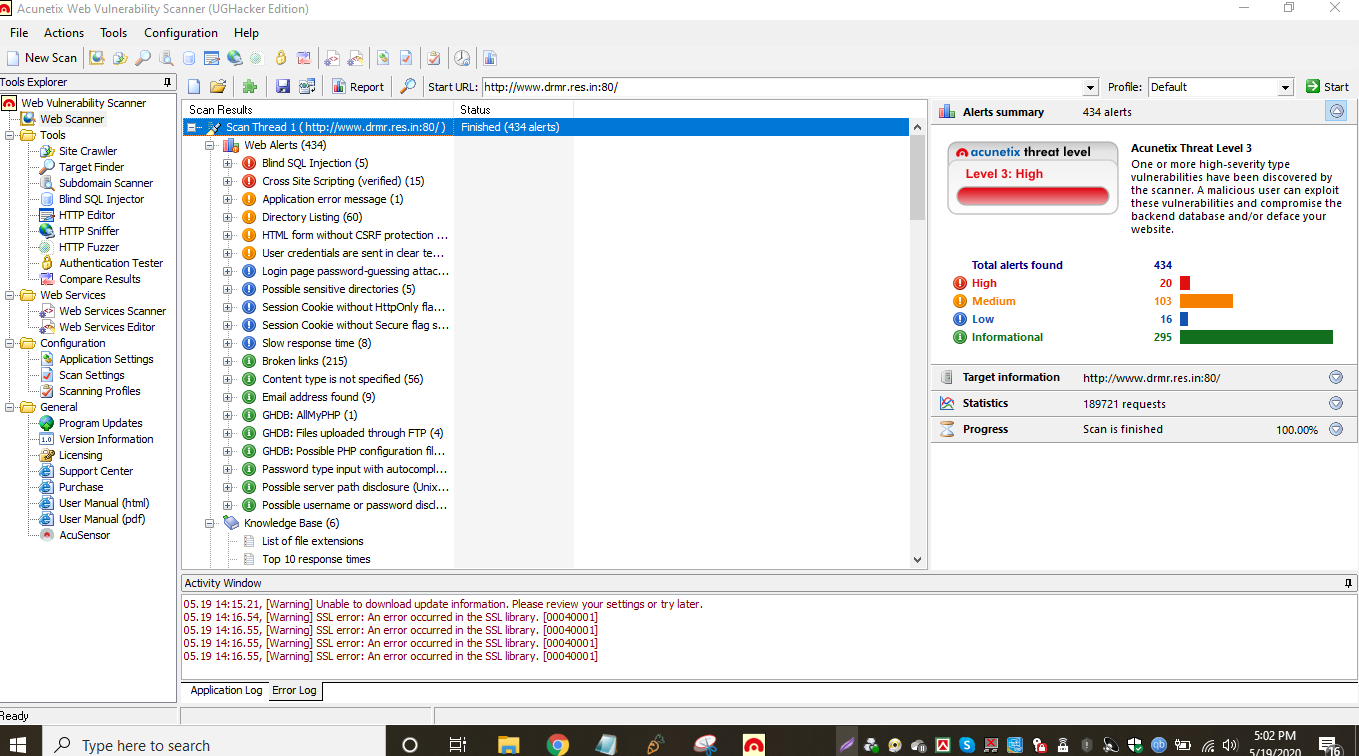The height and width of the screenshot is (756, 1359).
Task: Collapse the Alerts summary panel chevron
Action: [x=1336, y=112]
